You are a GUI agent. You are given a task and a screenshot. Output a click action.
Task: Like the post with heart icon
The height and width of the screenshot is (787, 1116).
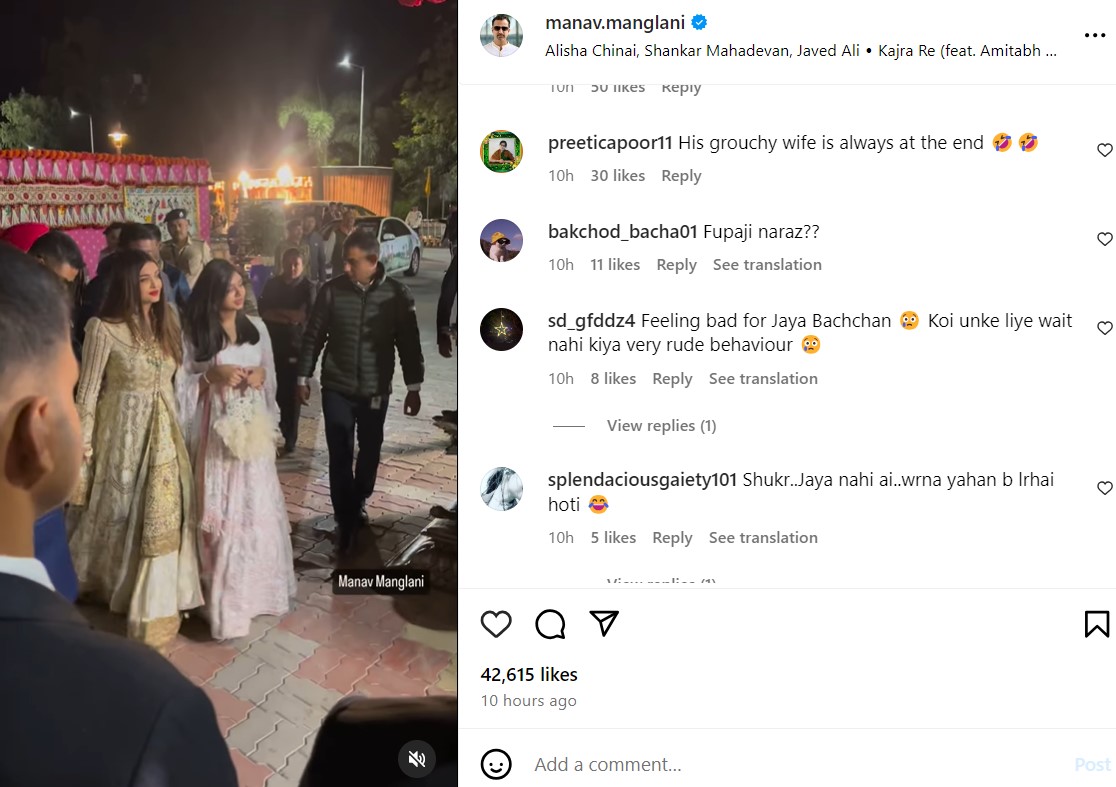(496, 624)
